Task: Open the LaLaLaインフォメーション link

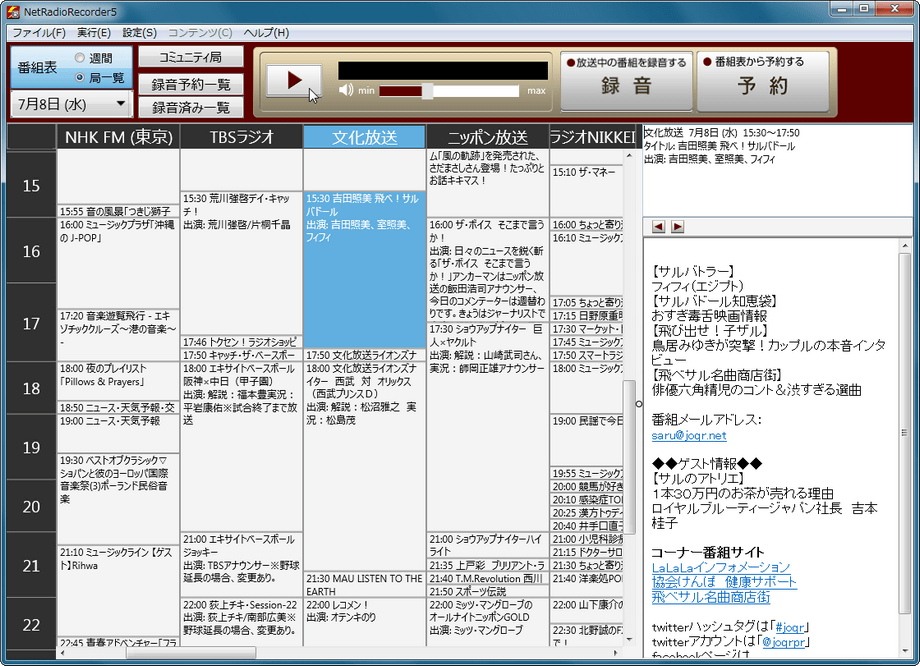Action: pyautogui.click(x=721, y=567)
